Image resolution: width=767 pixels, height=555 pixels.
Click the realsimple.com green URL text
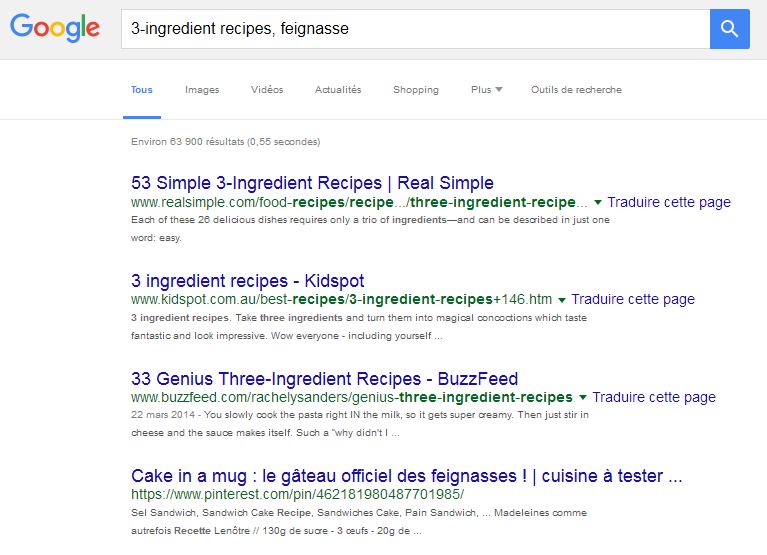[359, 202]
